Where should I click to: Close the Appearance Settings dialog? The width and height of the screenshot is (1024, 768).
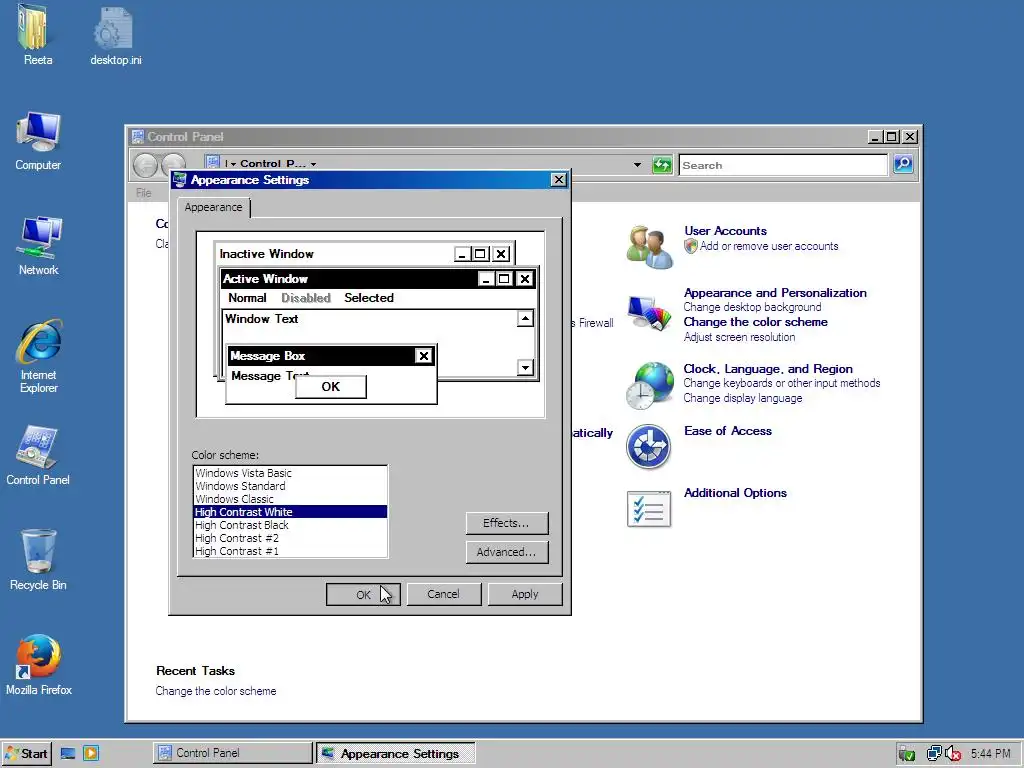pyautogui.click(x=558, y=180)
